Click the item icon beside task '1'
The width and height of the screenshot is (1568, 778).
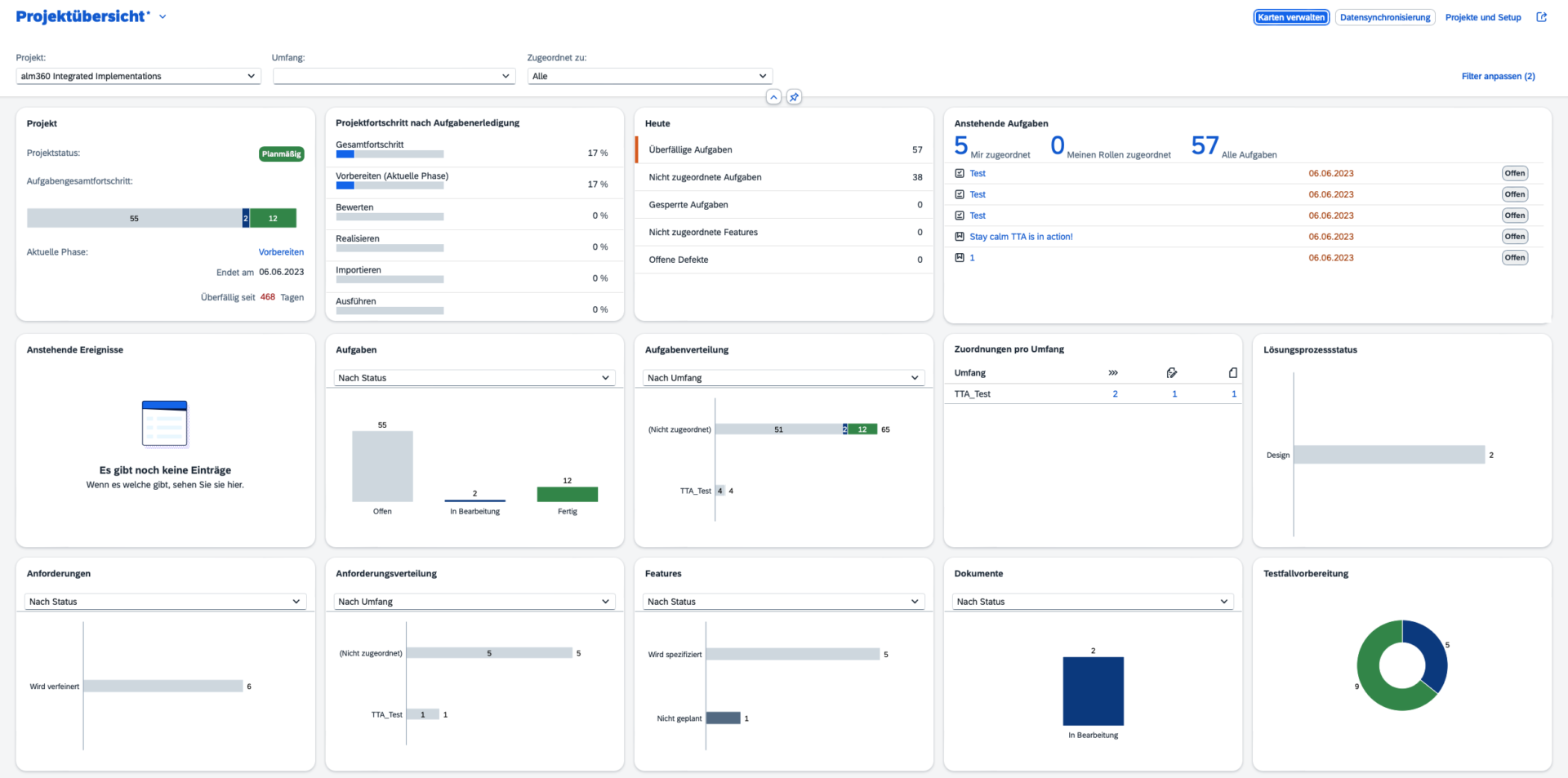click(960, 258)
